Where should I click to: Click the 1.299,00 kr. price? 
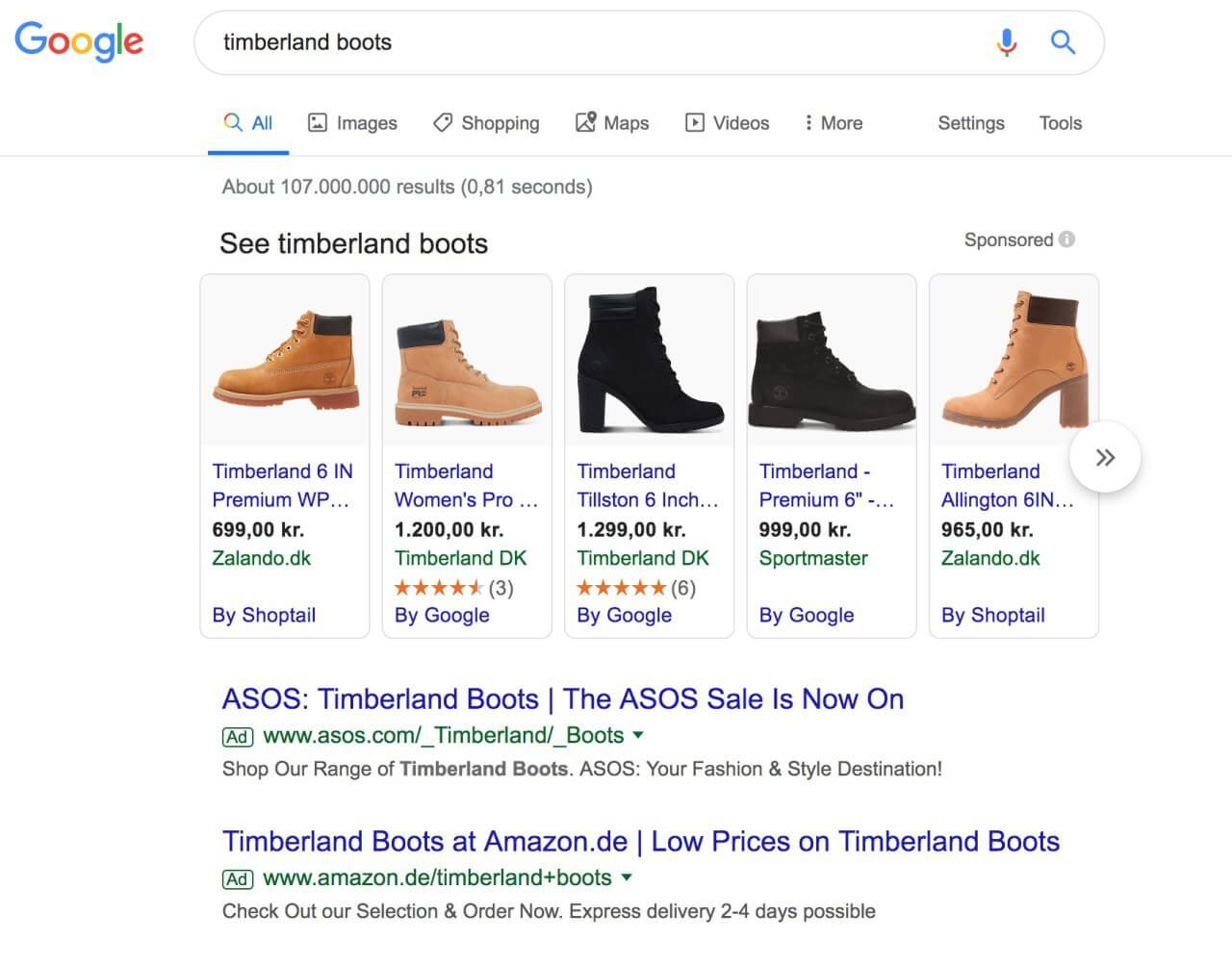tap(631, 529)
